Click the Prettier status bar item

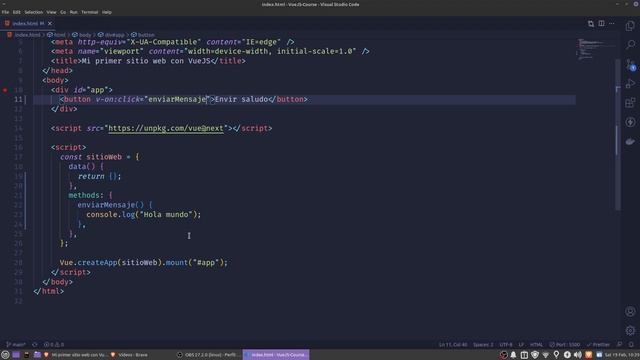[x=598, y=344]
